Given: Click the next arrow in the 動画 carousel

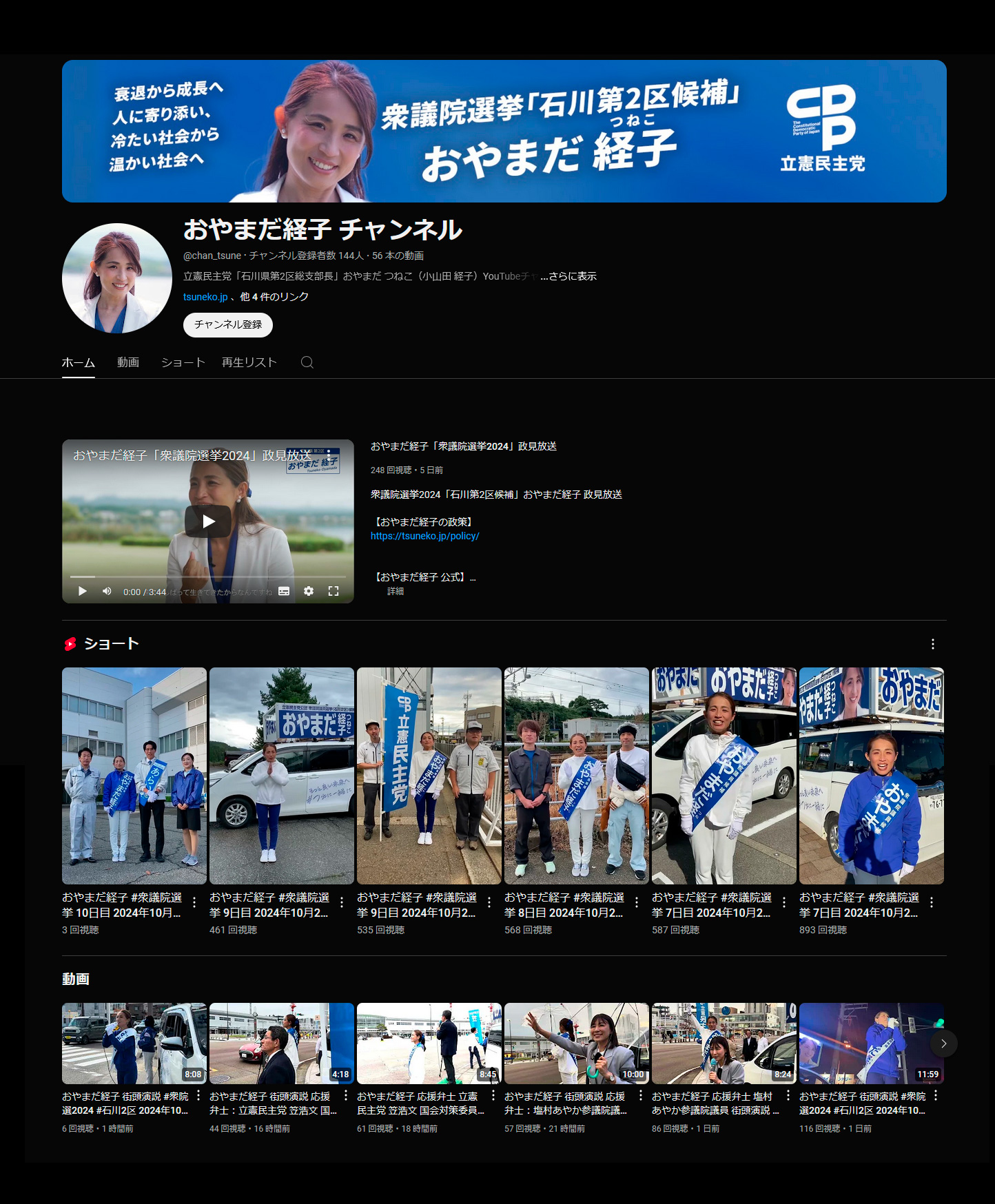Looking at the screenshot, I should pyautogui.click(x=944, y=1044).
